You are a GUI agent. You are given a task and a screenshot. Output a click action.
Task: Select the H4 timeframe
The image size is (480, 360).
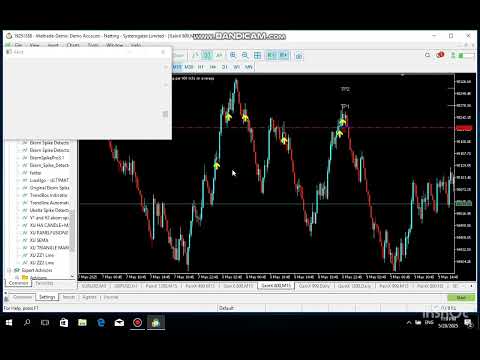coord(213,67)
